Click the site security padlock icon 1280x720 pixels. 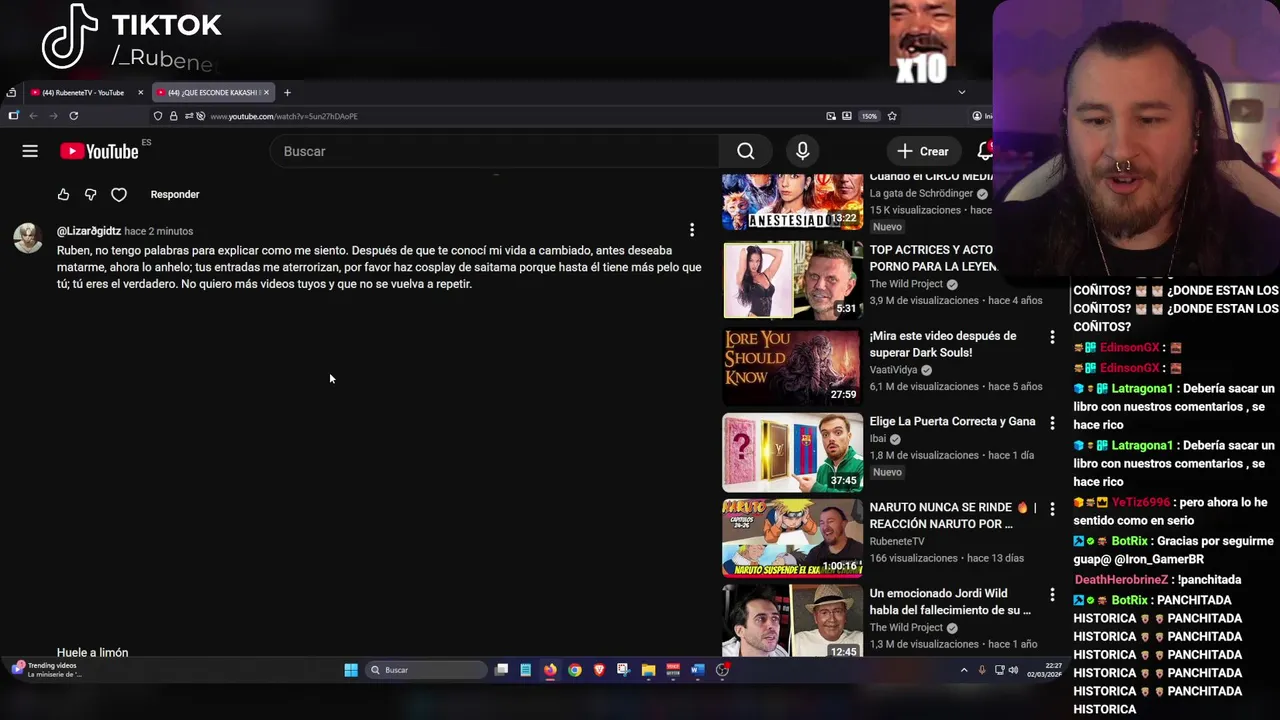[173, 116]
